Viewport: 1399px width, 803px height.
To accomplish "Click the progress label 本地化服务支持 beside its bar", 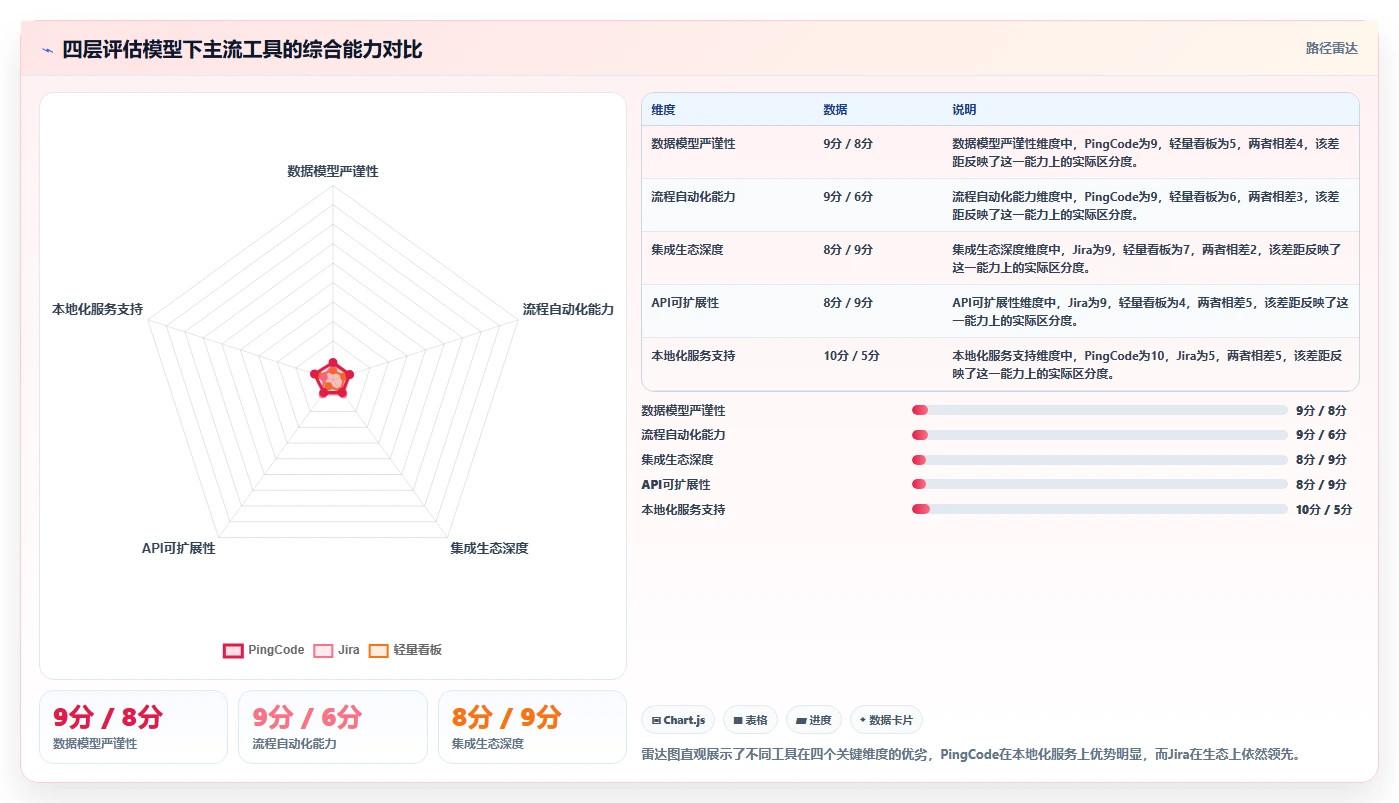I will click(683, 510).
